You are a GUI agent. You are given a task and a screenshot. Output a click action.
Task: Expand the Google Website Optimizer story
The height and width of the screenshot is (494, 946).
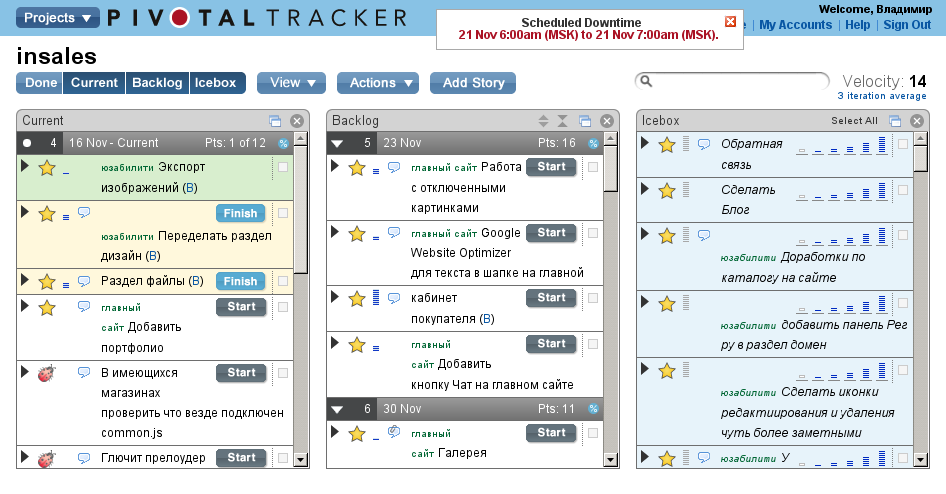(335, 231)
